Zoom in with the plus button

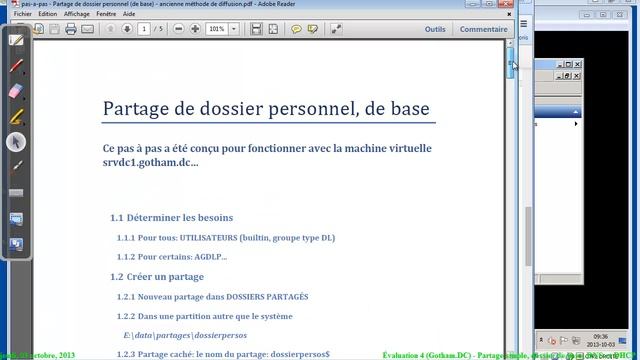click(195, 29)
